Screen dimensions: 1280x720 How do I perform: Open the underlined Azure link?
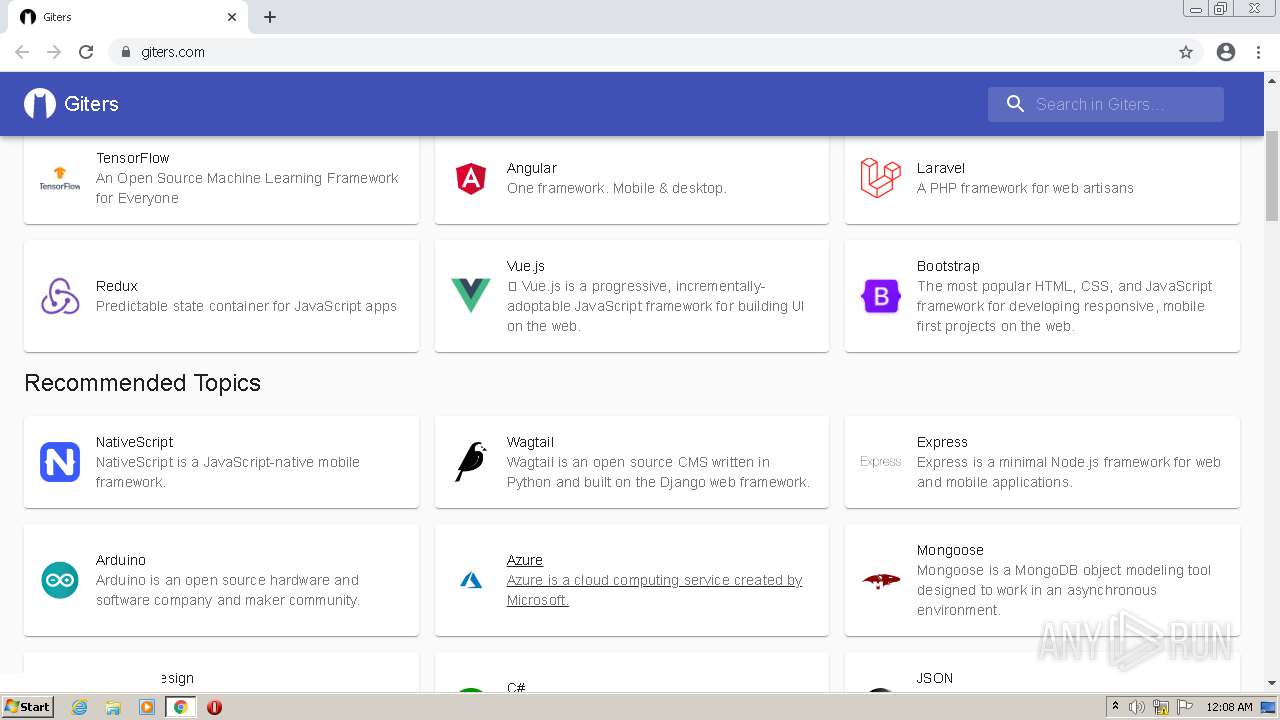pyautogui.click(x=525, y=560)
